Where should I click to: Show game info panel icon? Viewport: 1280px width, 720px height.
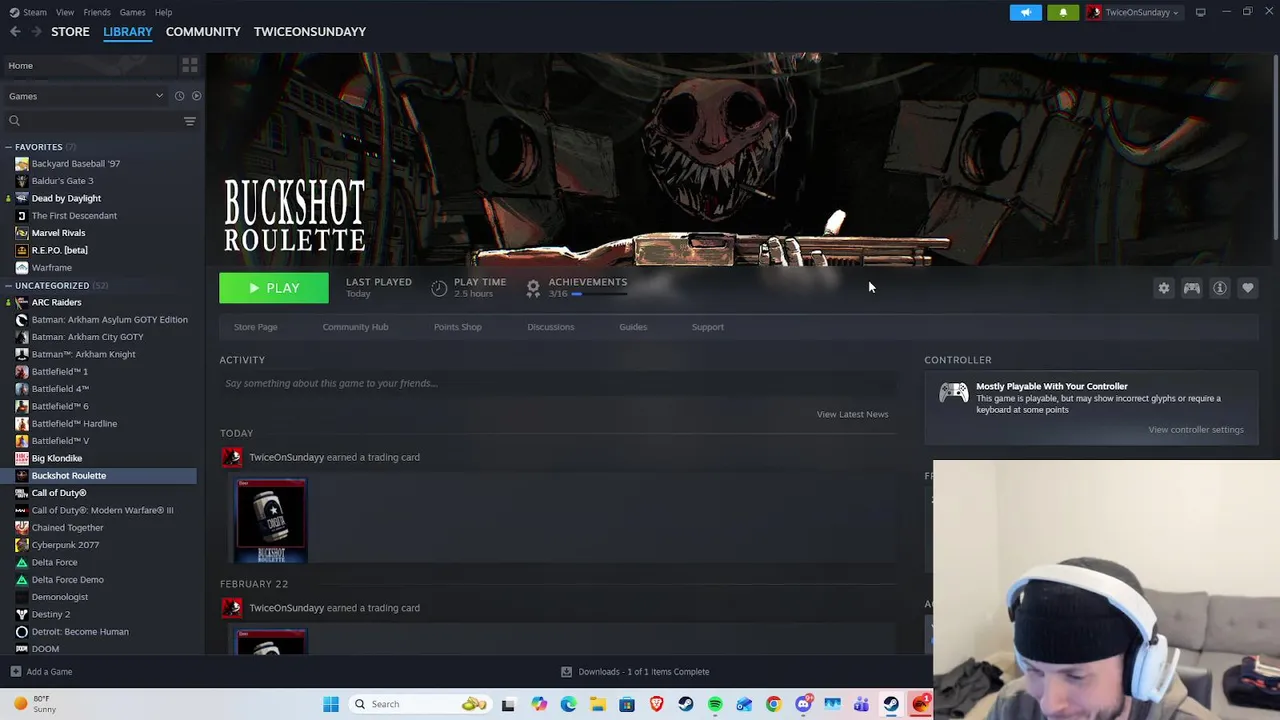coord(1220,288)
